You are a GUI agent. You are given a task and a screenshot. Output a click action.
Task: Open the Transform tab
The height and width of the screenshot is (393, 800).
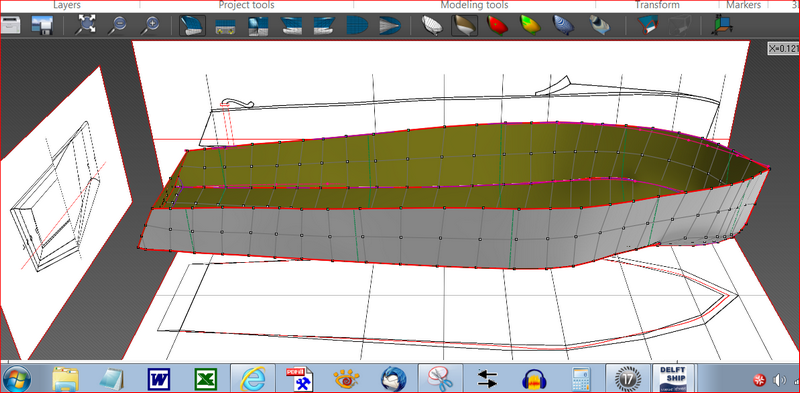click(x=657, y=5)
